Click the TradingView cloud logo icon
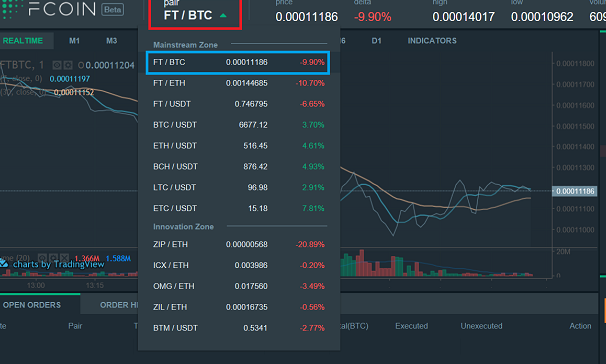The height and width of the screenshot is (364, 606). point(4,264)
